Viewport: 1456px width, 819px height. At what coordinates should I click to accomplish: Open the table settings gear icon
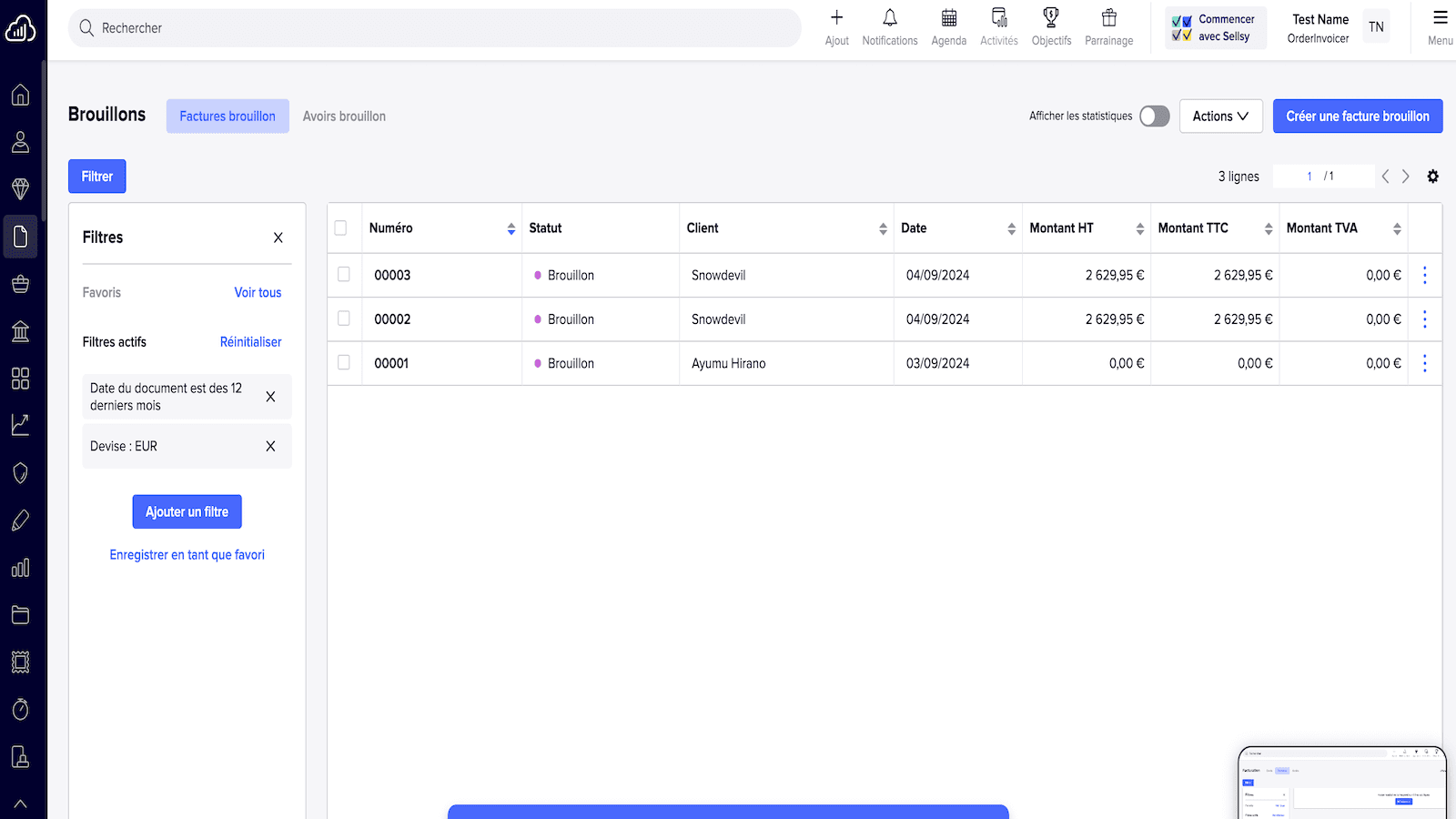click(x=1432, y=177)
